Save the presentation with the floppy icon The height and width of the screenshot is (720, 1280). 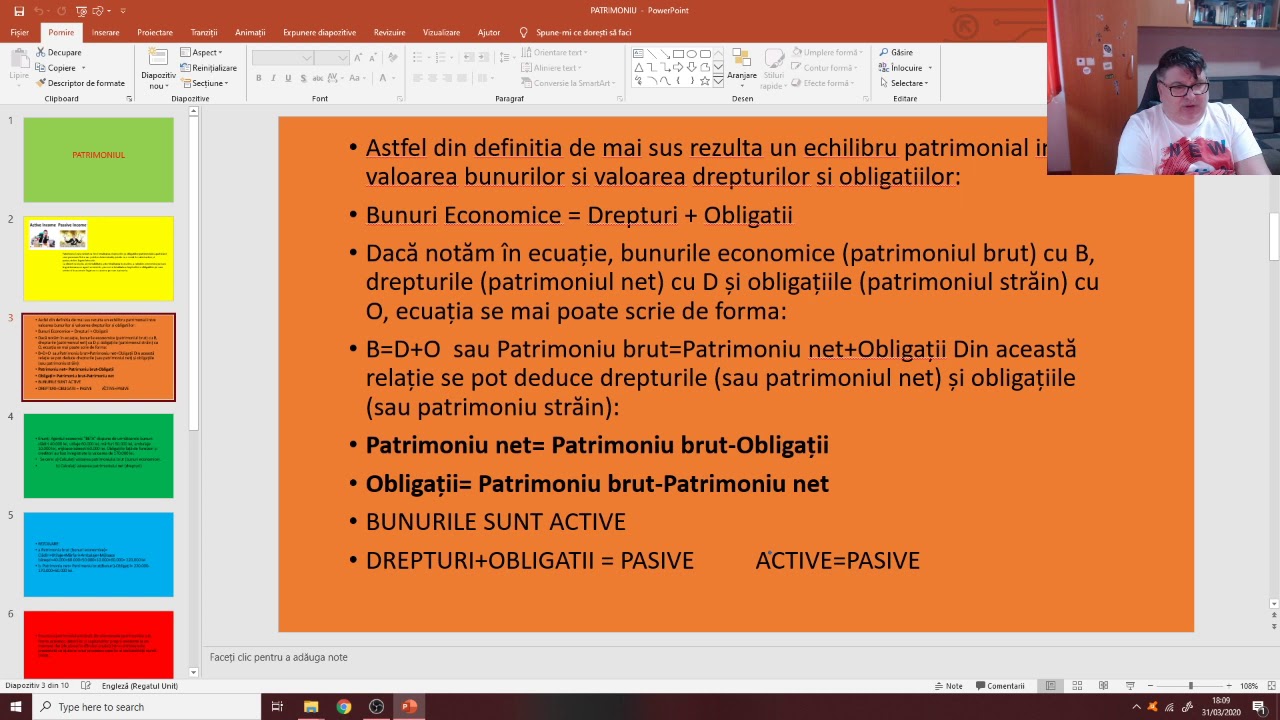click(19, 11)
